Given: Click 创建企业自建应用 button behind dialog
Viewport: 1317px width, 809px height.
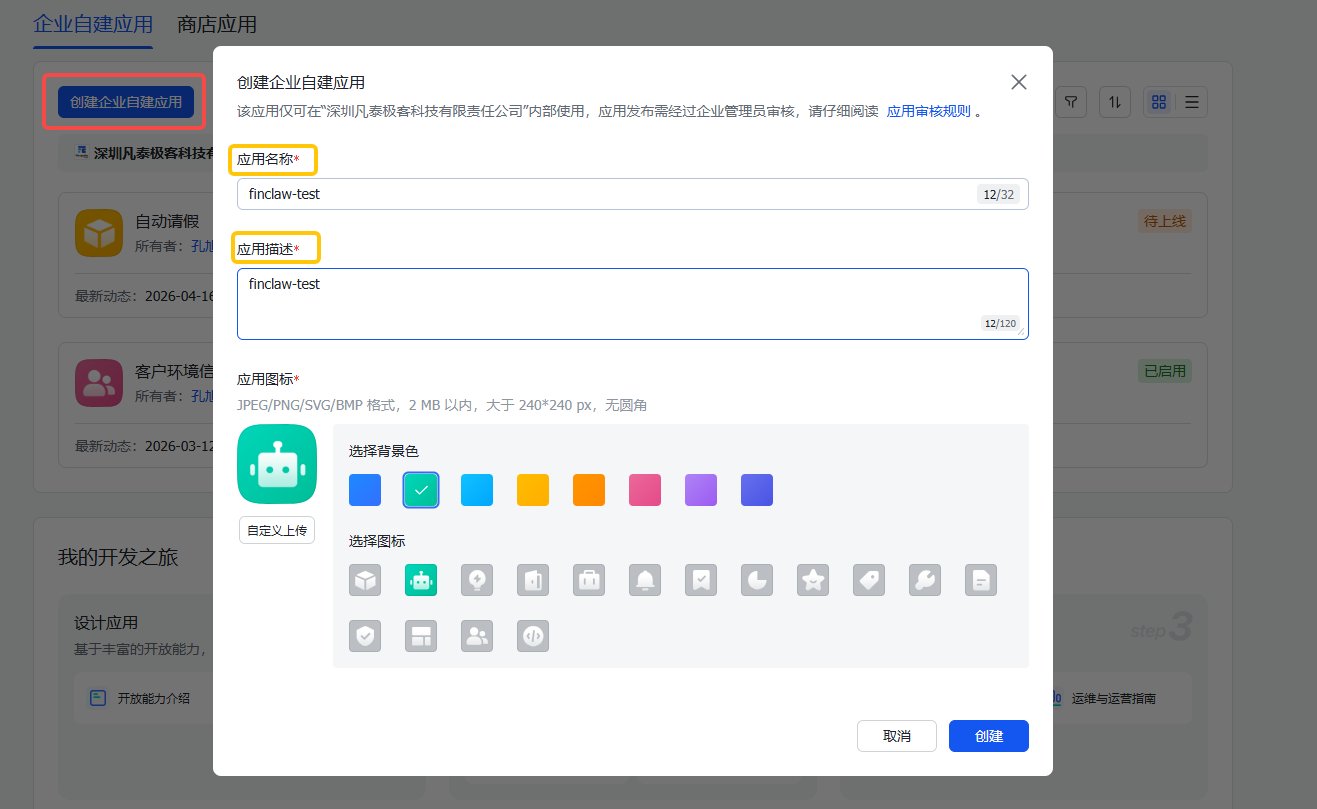Looking at the screenshot, I should point(126,102).
